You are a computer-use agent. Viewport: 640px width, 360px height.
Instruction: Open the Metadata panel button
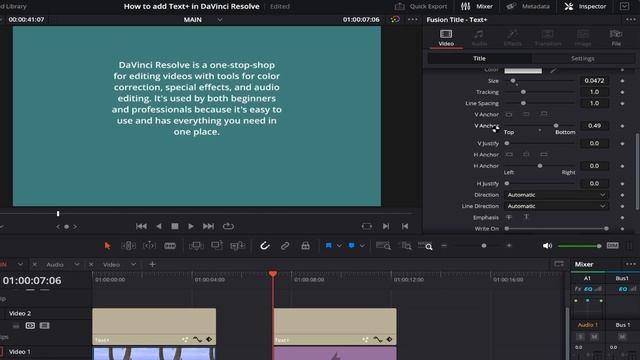[x=528, y=7]
